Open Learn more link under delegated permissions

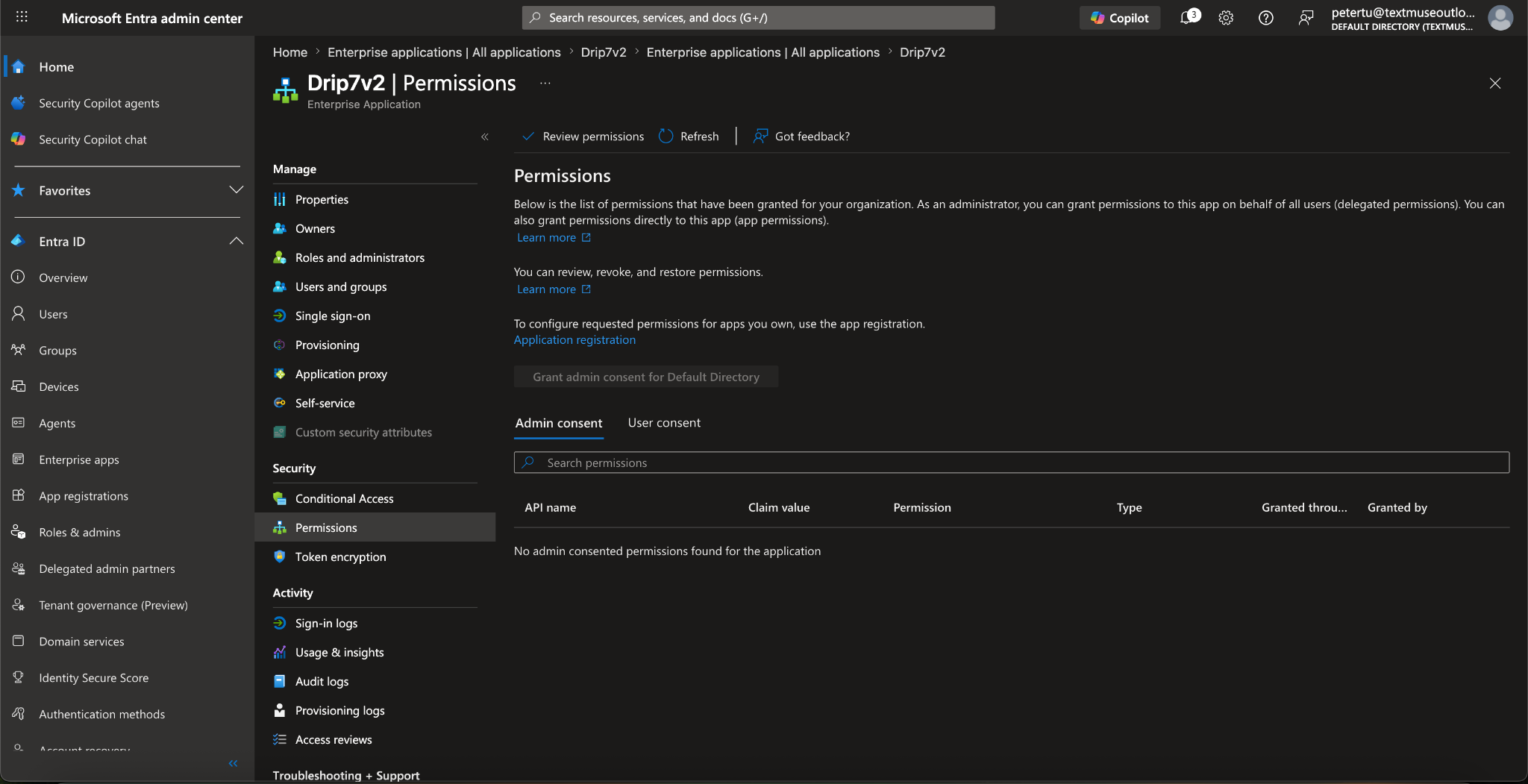[x=554, y=237]
